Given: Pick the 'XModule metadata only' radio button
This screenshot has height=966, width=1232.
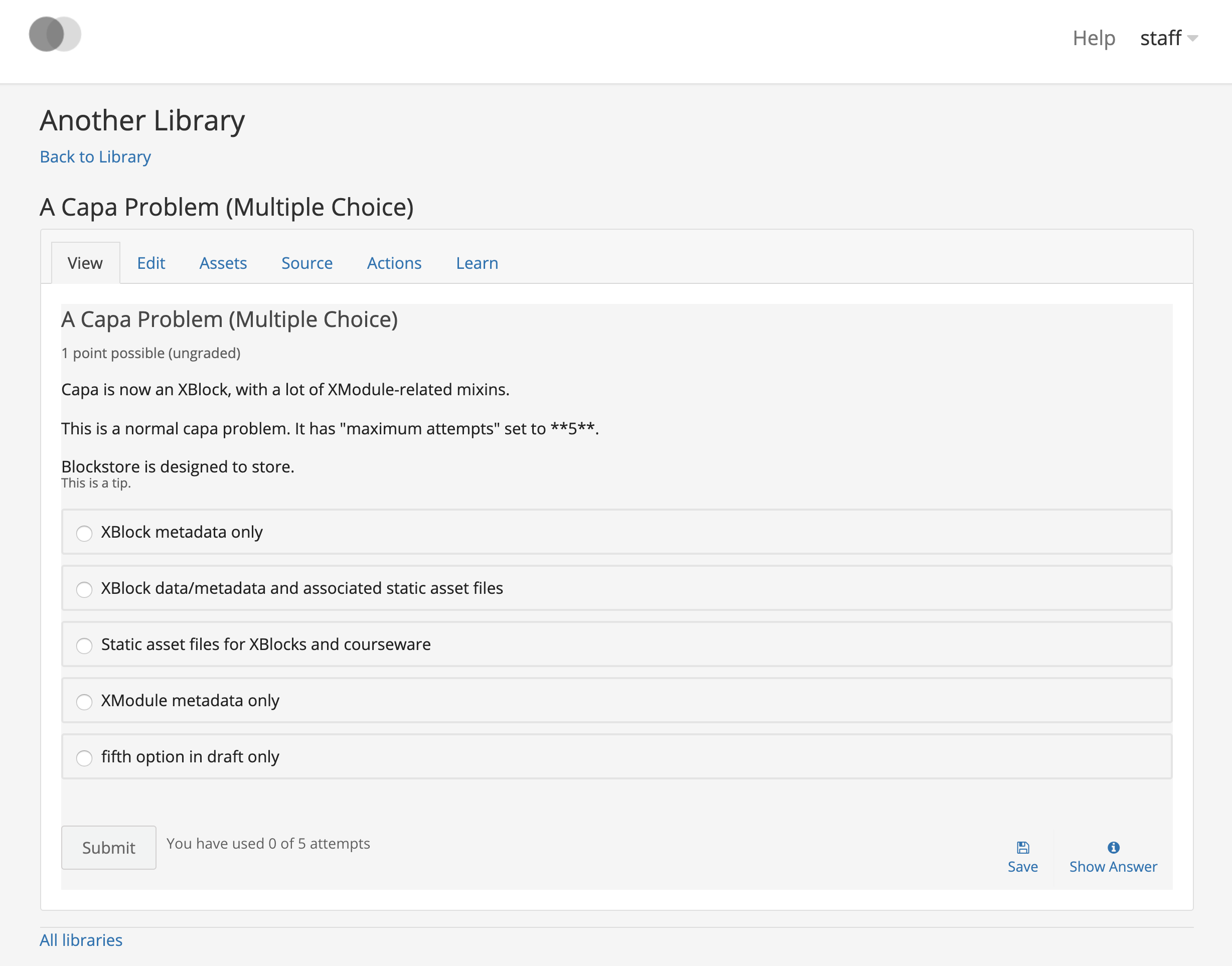Looking at the screenshot, I should (84, 702).
